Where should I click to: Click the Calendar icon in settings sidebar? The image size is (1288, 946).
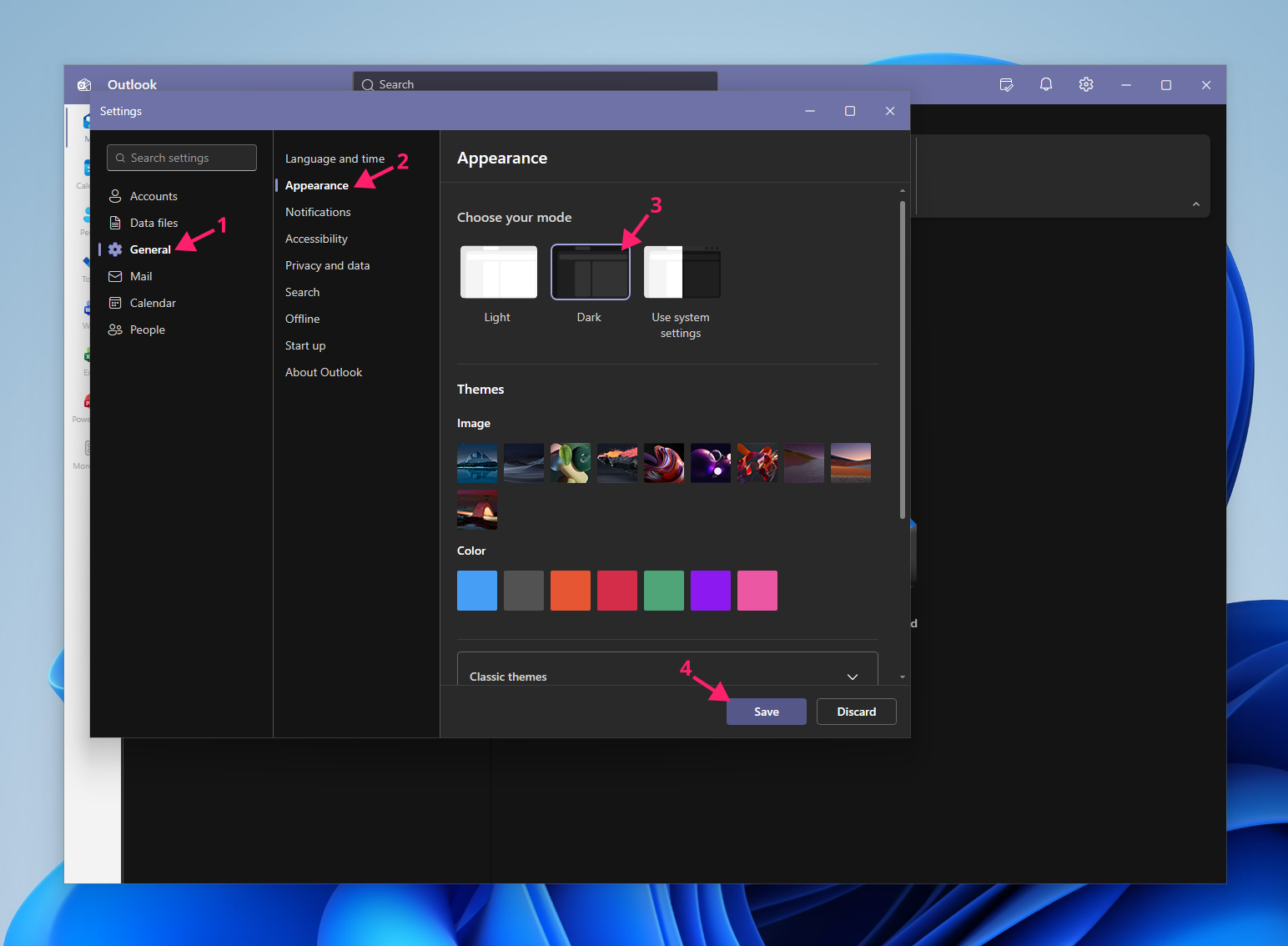(115, 303)
